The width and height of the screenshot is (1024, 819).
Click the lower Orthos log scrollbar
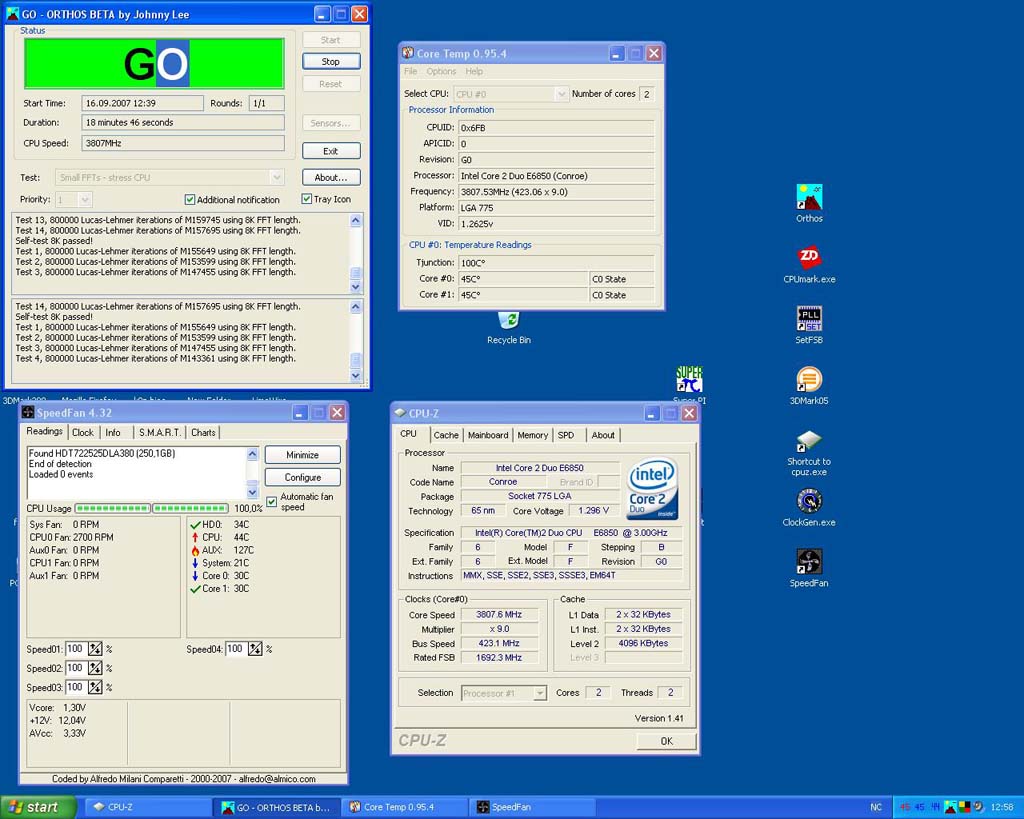coord(356,341)
